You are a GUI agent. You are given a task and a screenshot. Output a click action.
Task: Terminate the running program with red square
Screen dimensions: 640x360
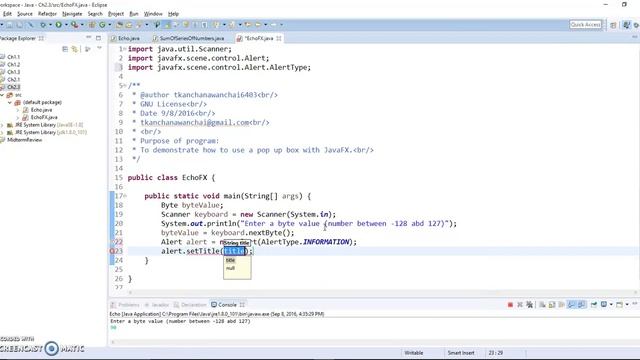click(510, 305)
